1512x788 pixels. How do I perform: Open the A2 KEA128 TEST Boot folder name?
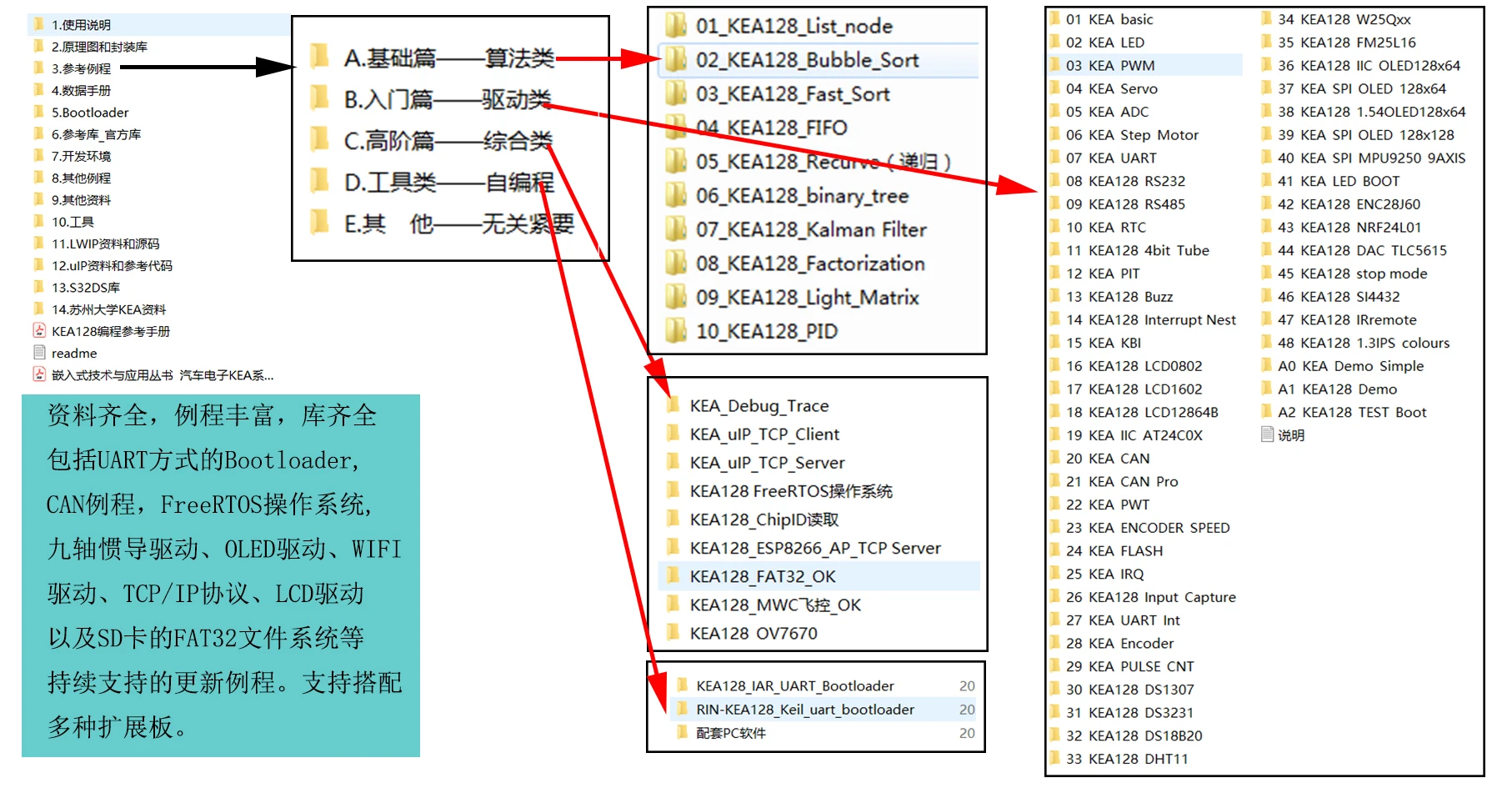(x=1352, y=412)
